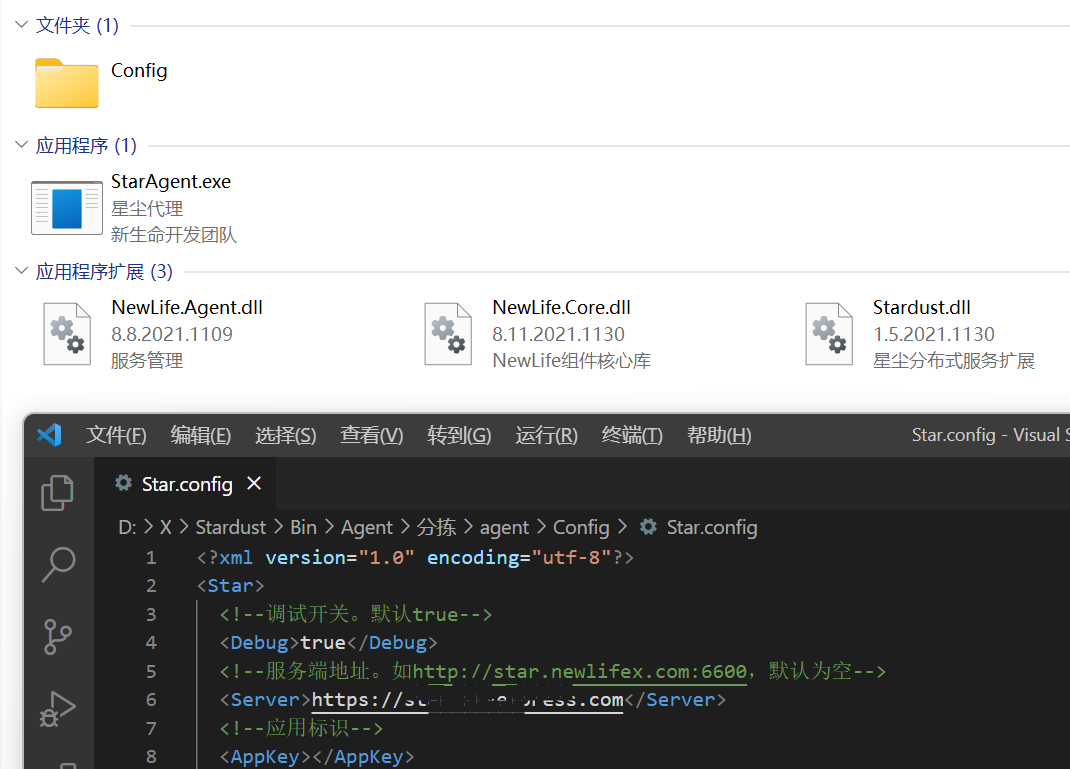Screen dimensions: 1070x769
Task: Click the 应用程序 (1) group header
Action: 86,145
